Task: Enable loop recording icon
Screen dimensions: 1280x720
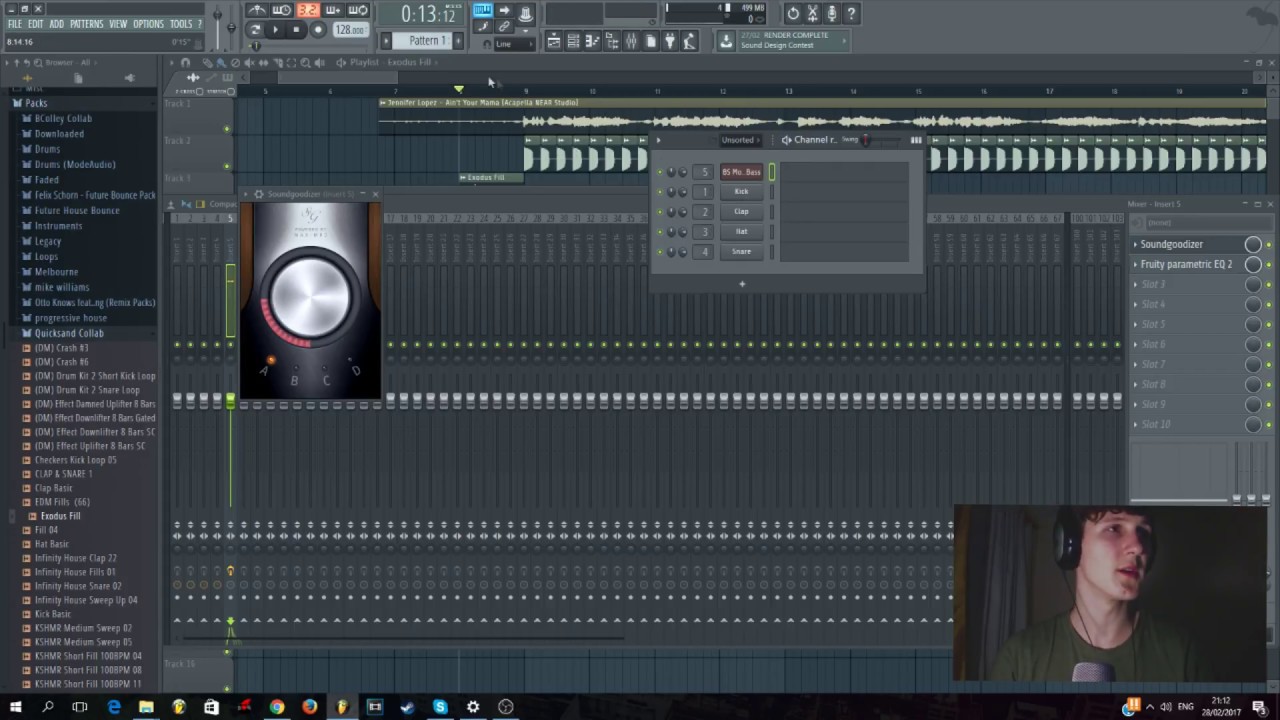Action: coord(357,11)
